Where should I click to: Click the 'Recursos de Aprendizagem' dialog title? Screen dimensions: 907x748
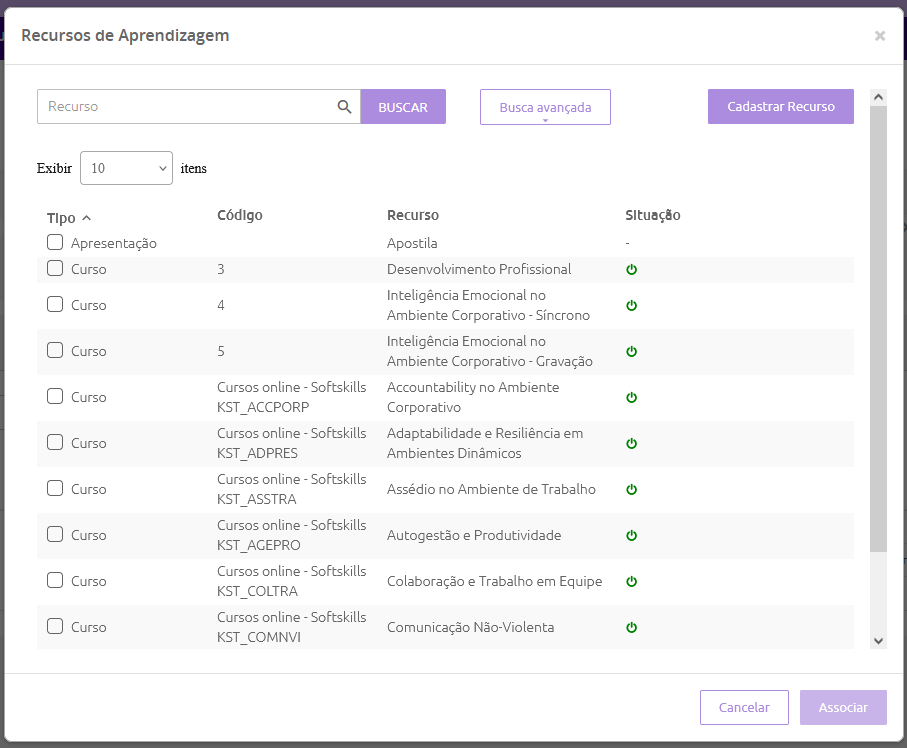tap(125, 36)
